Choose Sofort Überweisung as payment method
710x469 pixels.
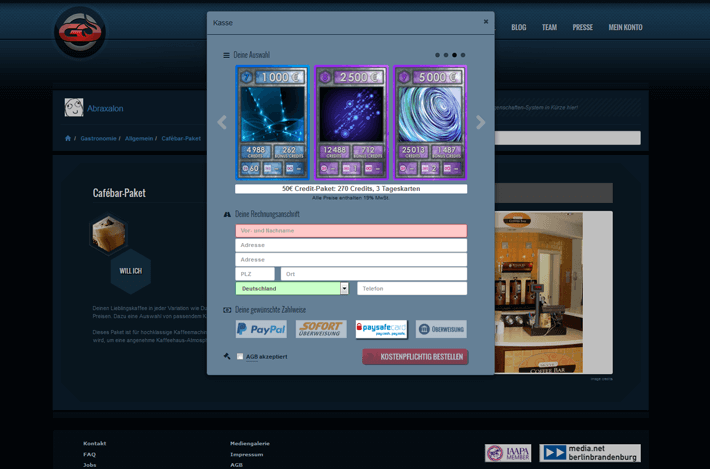(321, 329)
